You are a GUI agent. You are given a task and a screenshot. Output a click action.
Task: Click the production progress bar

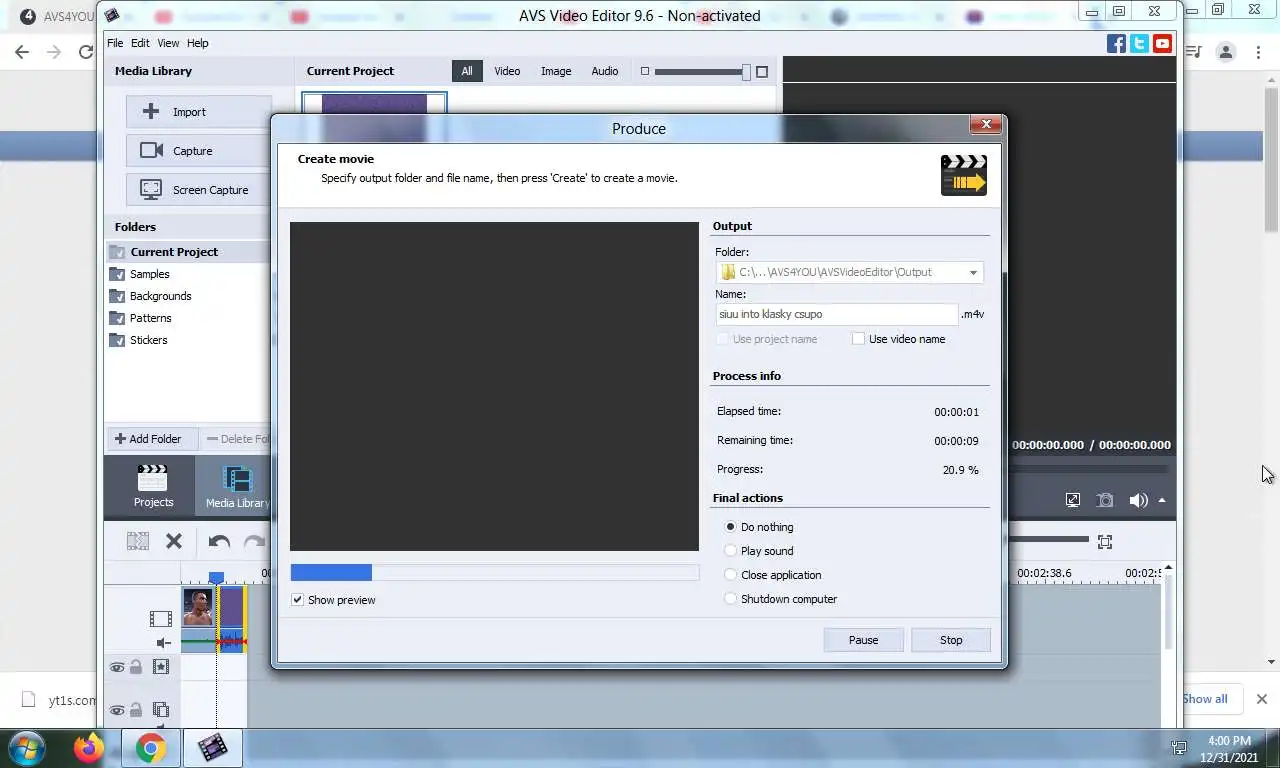(x=494, y=573)
